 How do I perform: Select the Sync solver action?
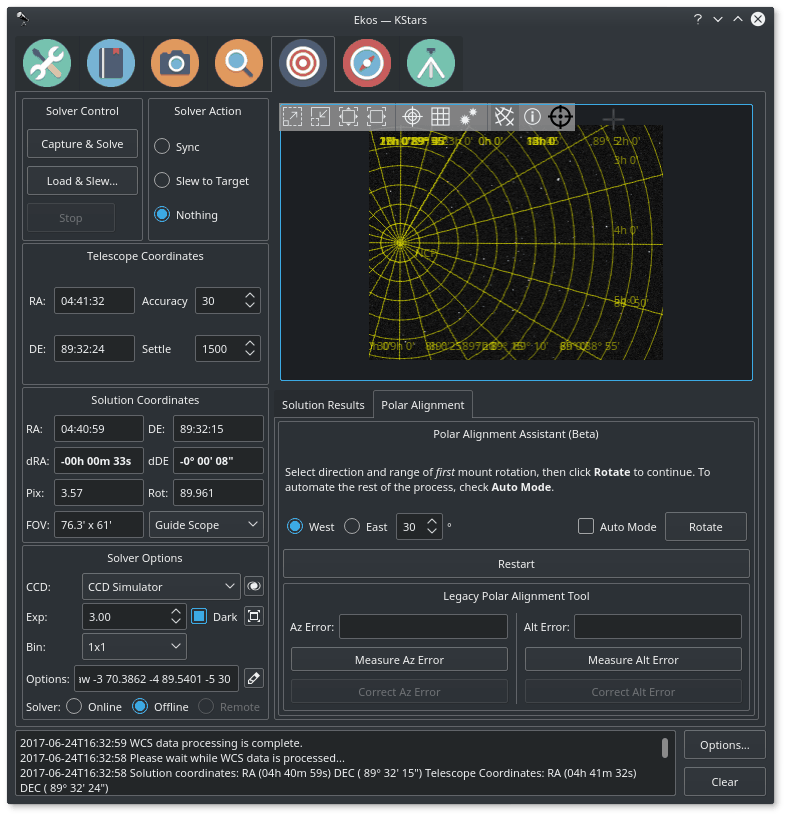(161, 147)
